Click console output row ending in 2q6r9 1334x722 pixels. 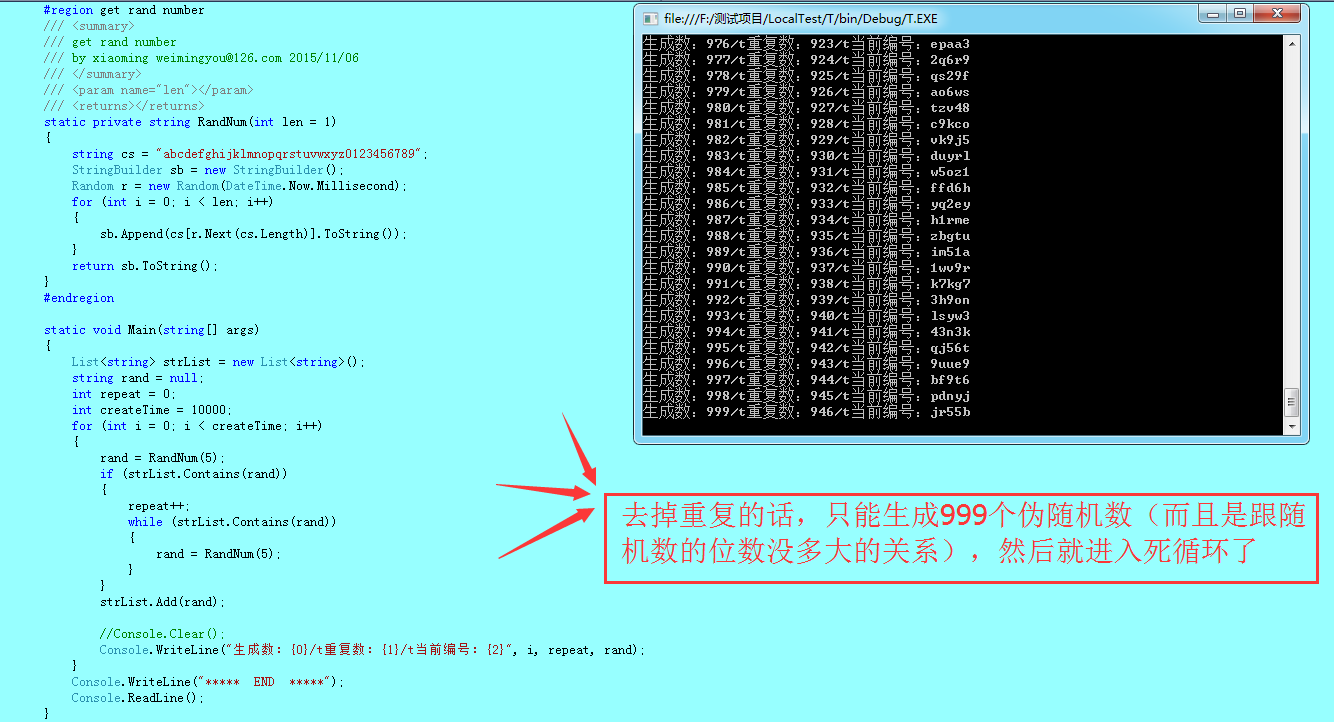[806, 60]
